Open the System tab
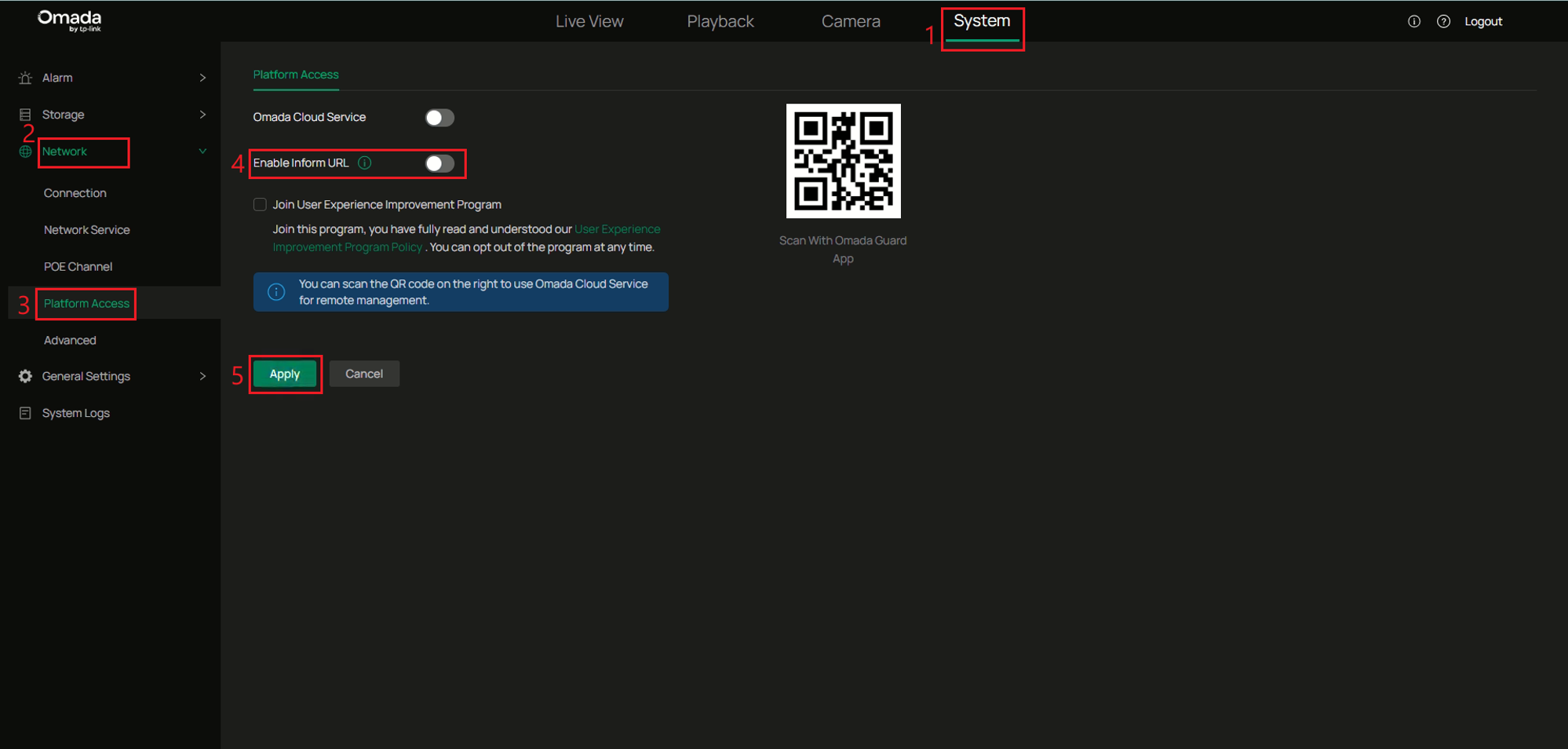1568x749 pixels. [982, 21]
